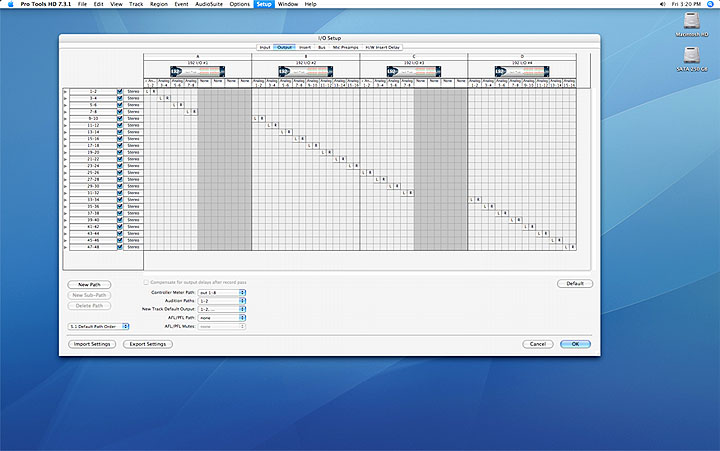Confirm the I/O Setup with OK

[575, 344]
